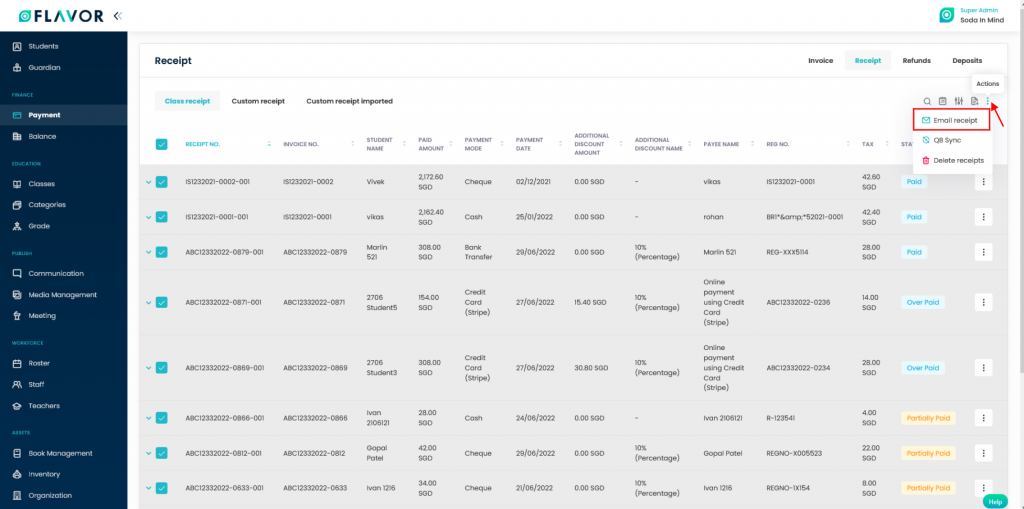Viewport: 1024px width, 509px height.
Task: Select Email receipt from the actions menu
Action: [x=953, y=120]
